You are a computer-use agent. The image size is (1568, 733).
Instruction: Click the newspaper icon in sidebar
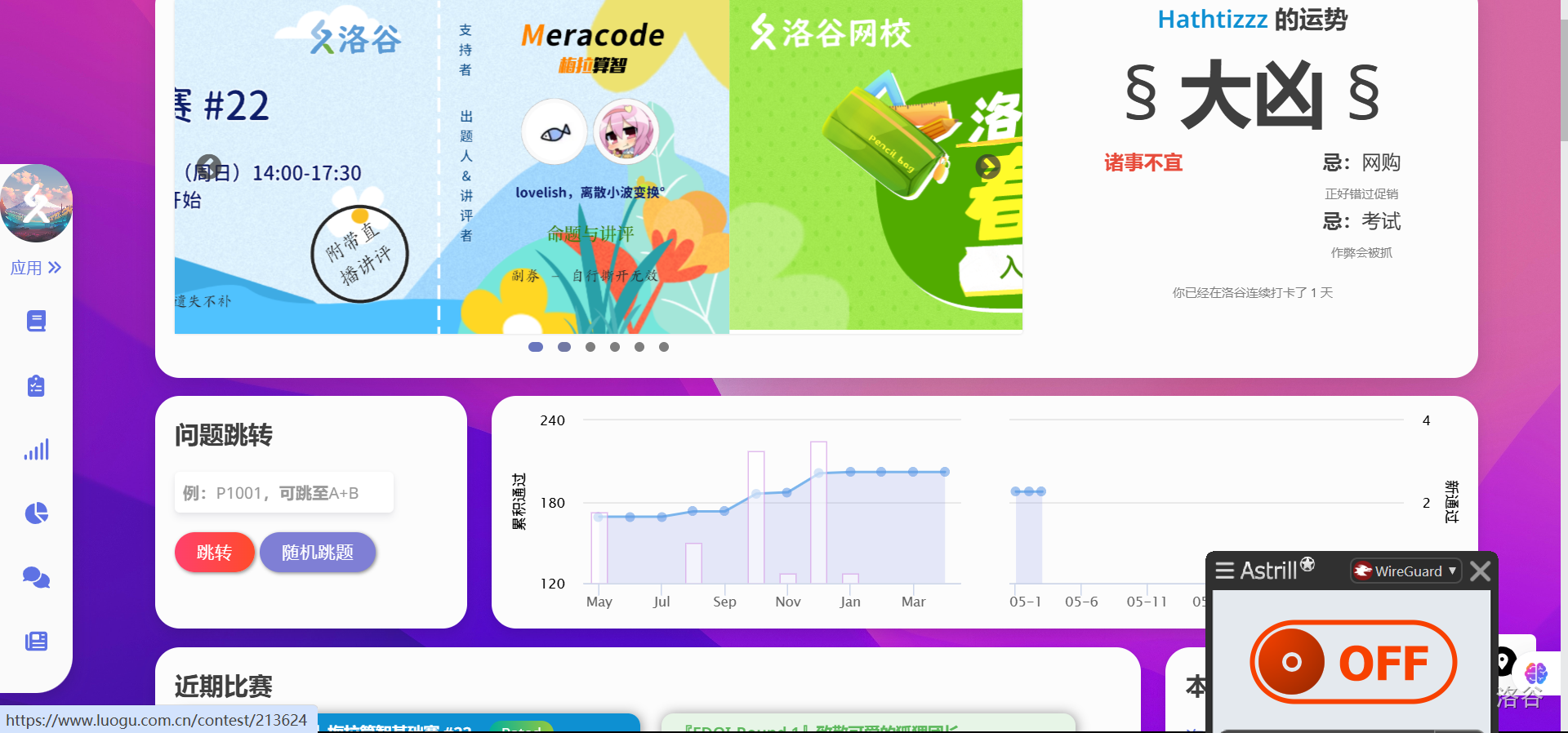pos(36,642)
